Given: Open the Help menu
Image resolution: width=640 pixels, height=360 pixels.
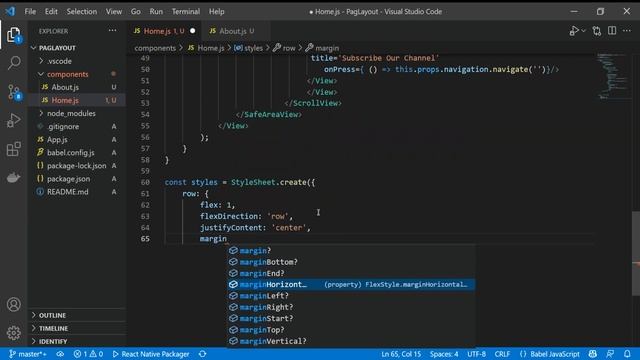Looking at the screenshot, I should (217, 11).
